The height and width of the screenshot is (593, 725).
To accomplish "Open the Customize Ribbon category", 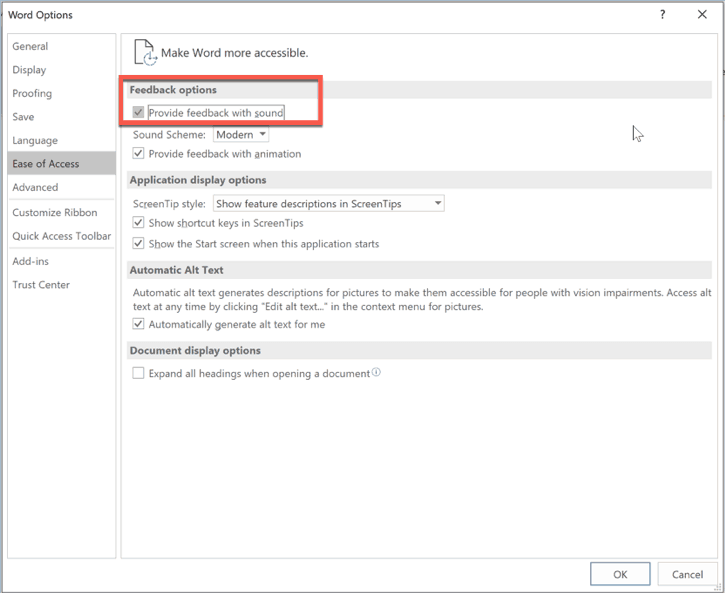I will (61, 213).
